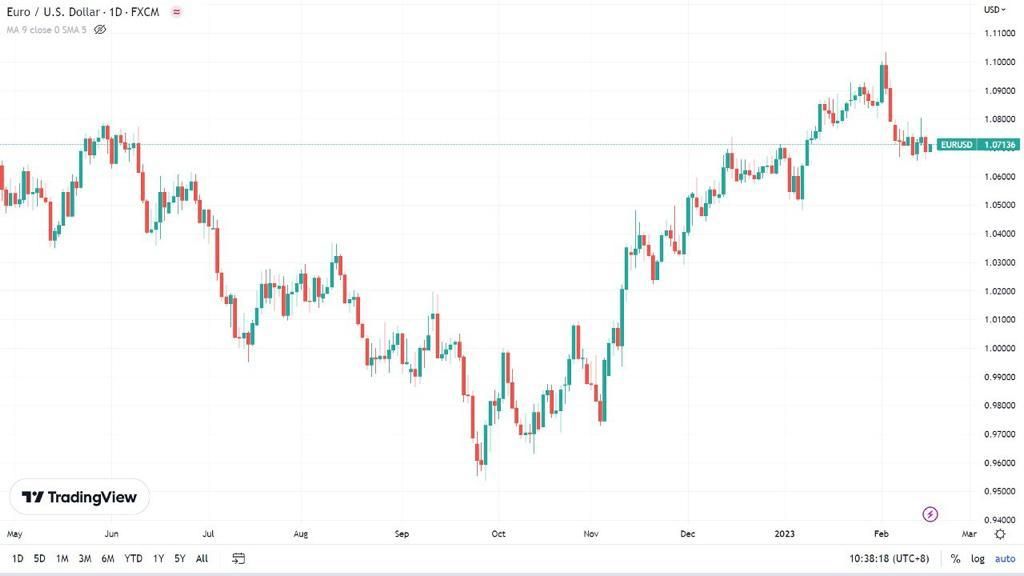Click the red market status icon beside FXCM

point(176,12)
